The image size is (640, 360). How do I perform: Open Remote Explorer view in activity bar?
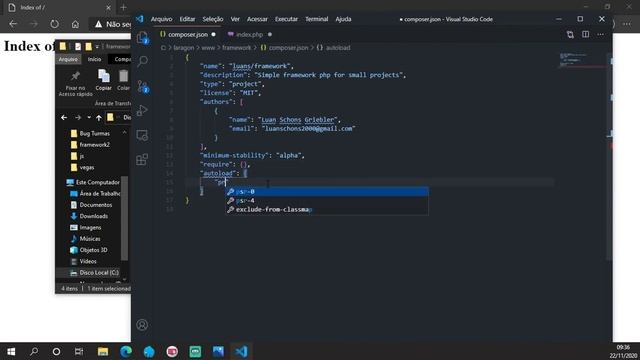[x=142, y=135]
